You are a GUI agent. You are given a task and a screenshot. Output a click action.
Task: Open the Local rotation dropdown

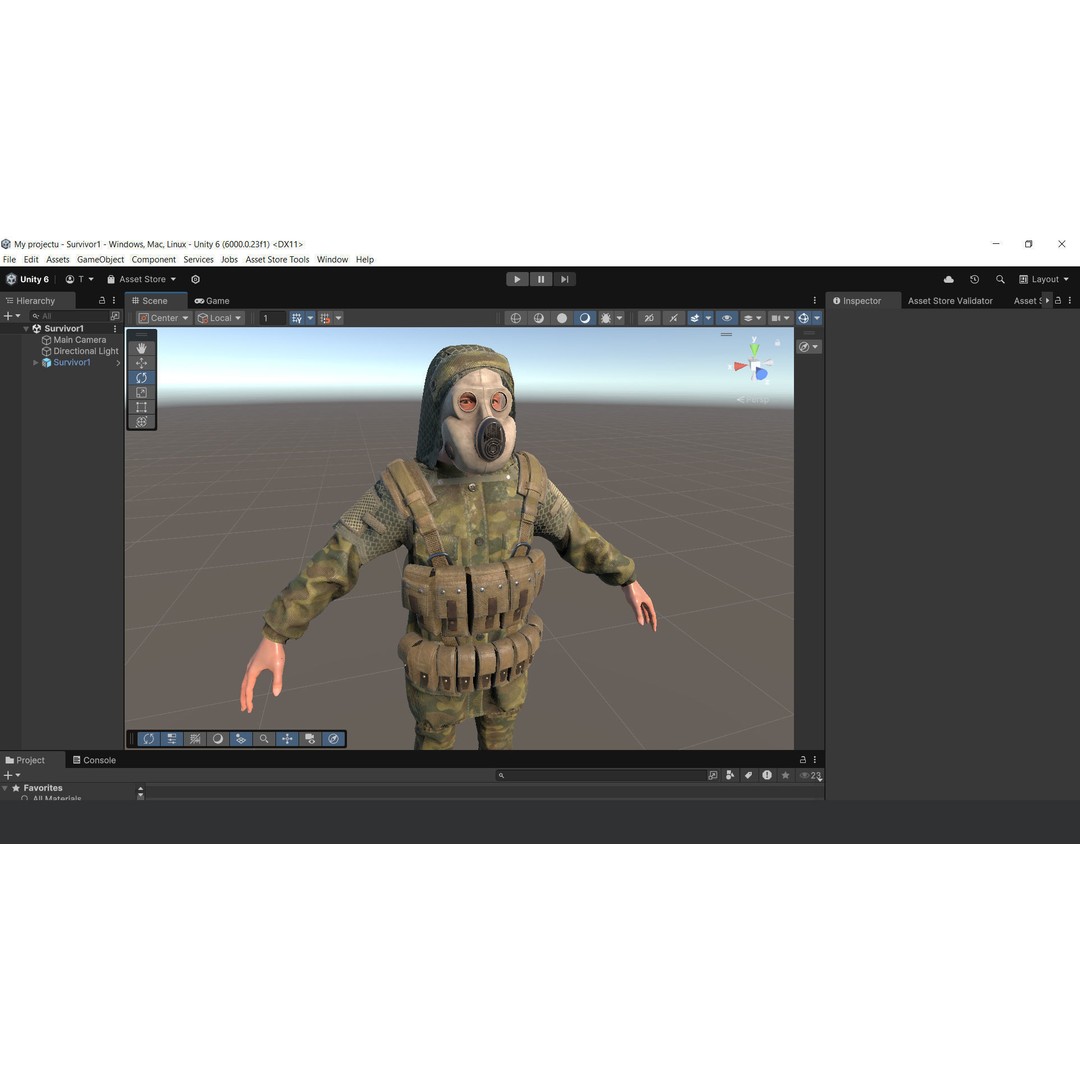point(220,318)
